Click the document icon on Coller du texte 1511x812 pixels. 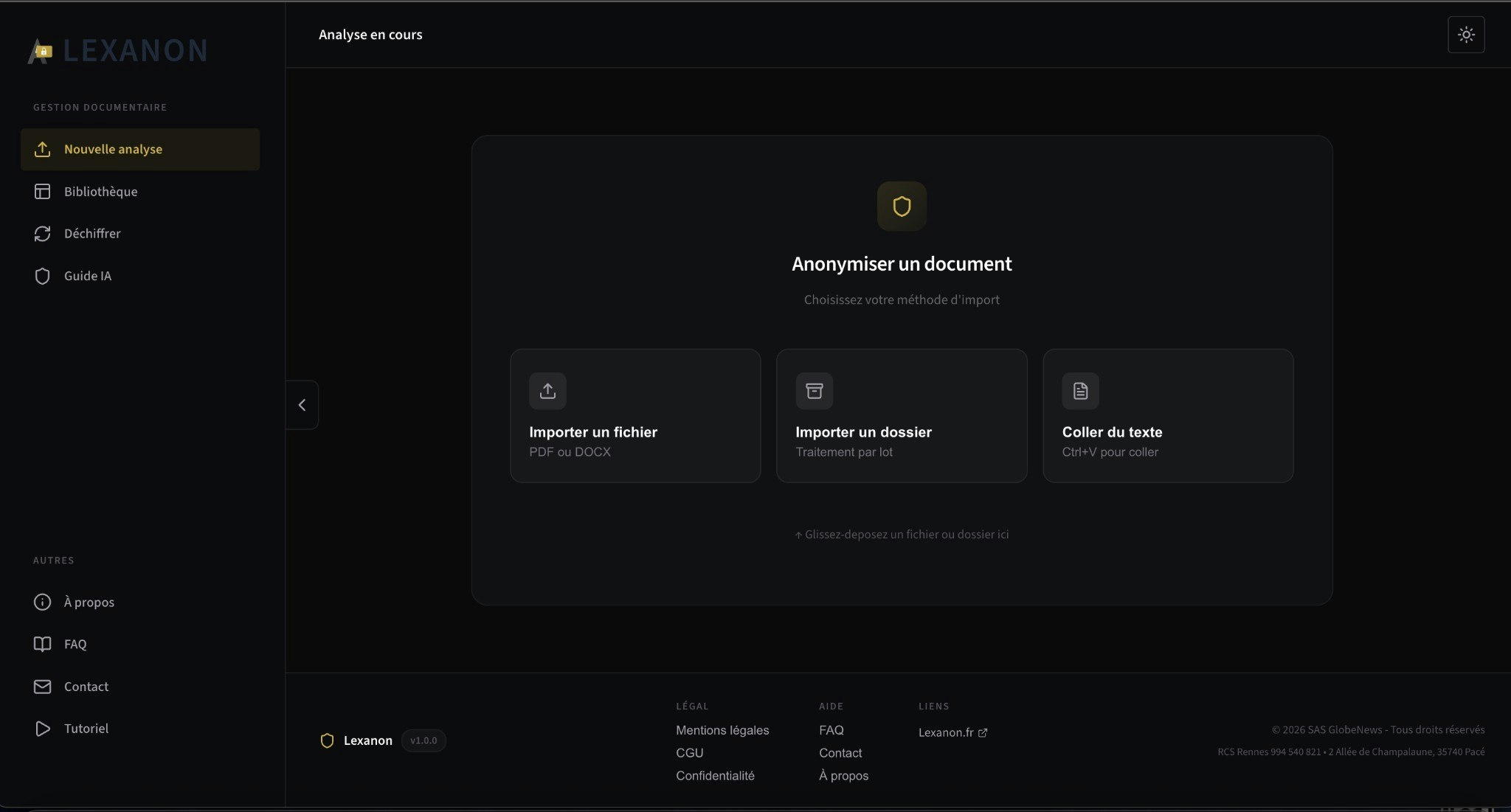point(1080,390)
